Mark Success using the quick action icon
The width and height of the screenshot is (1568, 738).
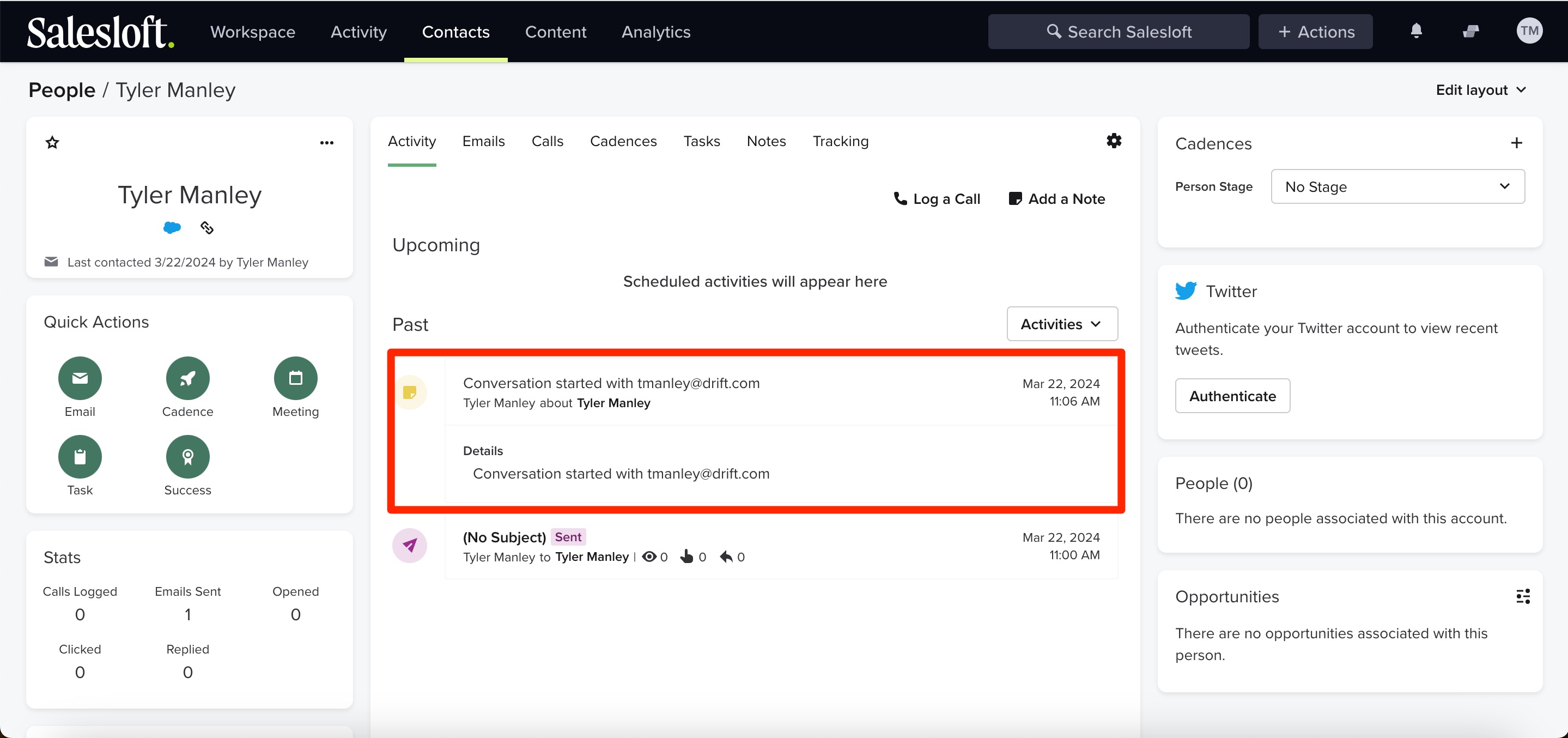tap(187, 456)
